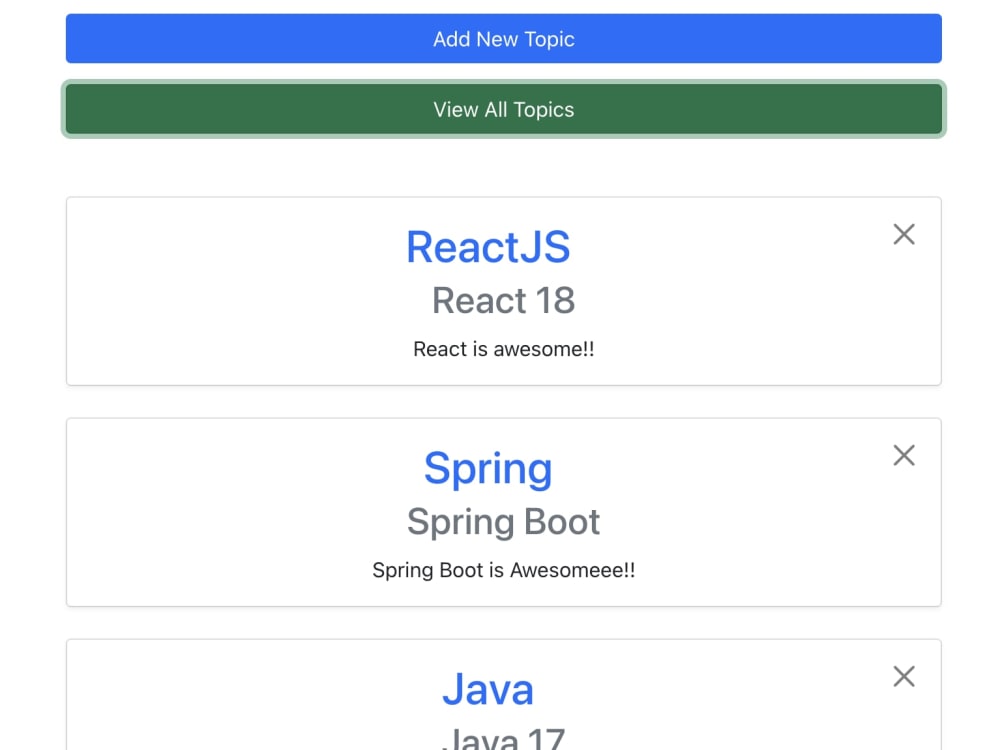Viewport: 1000px width, 750px height.
Task: Click the Java 17 subtitle
Action: tap(504, 739)
